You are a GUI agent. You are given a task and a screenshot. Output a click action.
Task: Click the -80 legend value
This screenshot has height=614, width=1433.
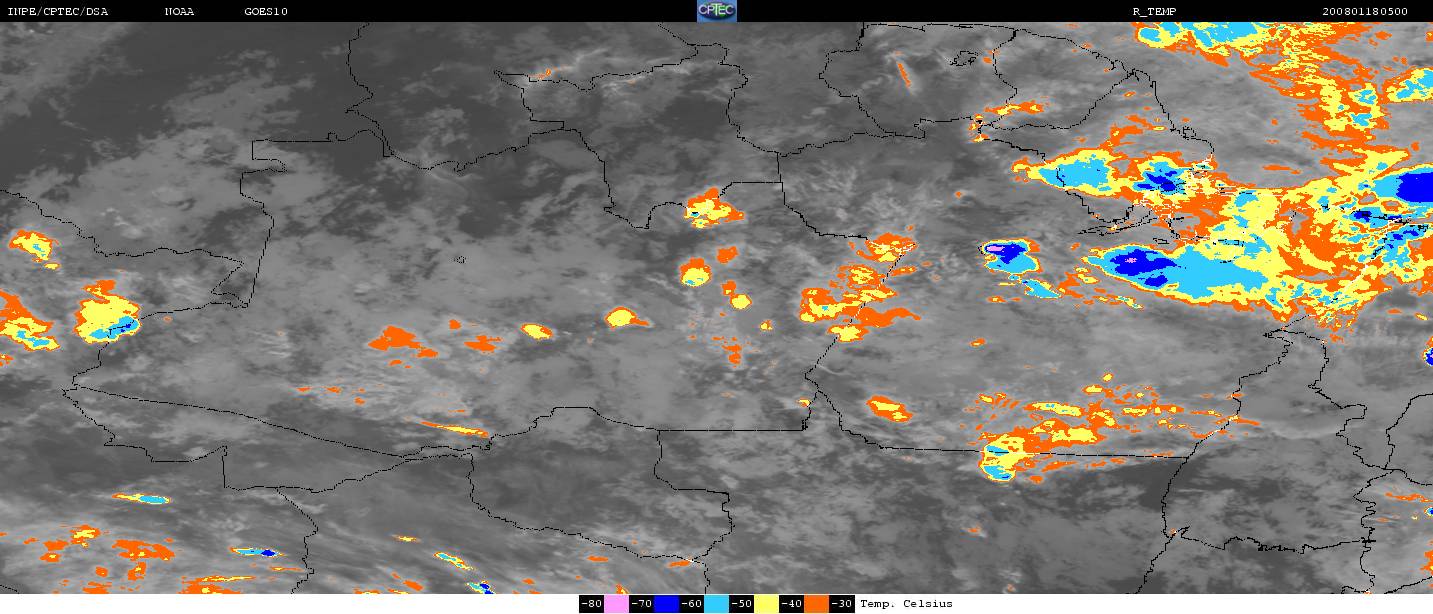pyautogui.click(x=591, y=604)
